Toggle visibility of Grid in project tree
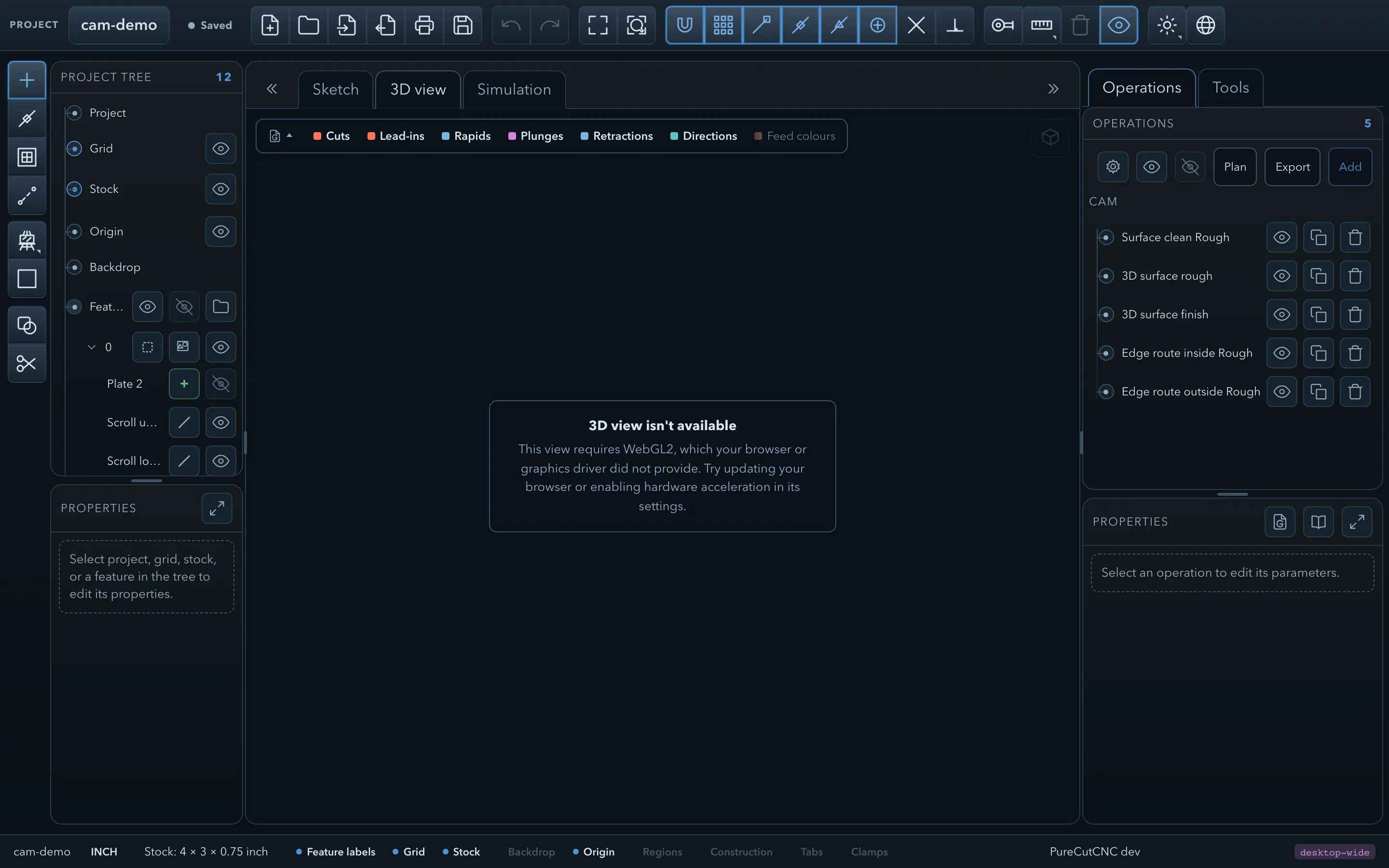1389x868 pixels. coord(221,149)
